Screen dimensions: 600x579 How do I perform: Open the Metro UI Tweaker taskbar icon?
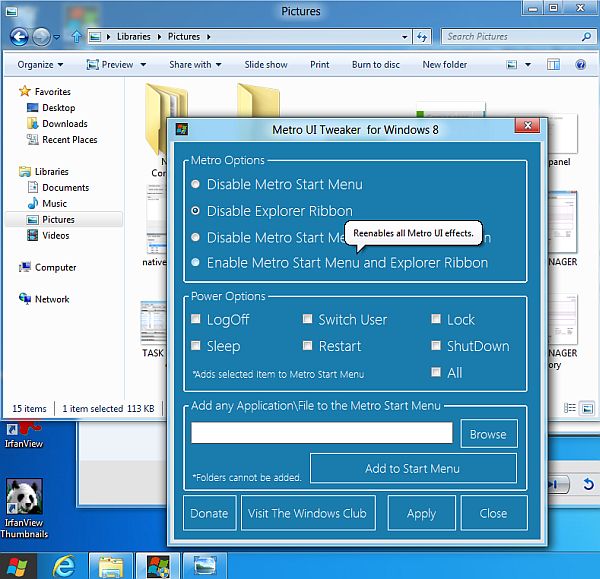[158, 566]
